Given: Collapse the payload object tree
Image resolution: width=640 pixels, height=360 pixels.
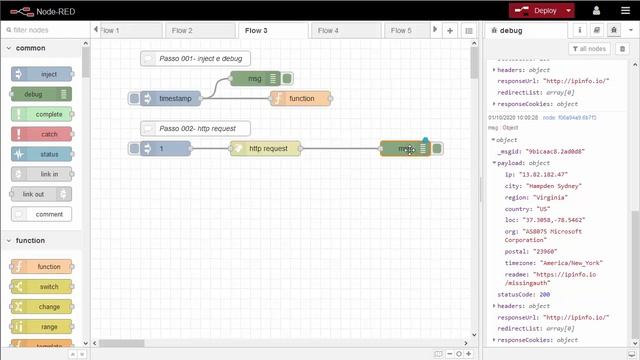Looking at the screenshot, I should coord(494,163).
